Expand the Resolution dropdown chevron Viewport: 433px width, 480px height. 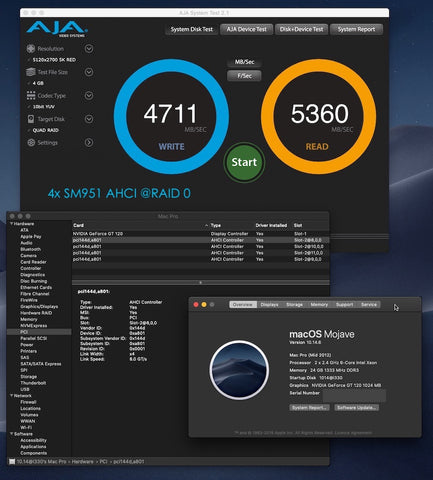pyautogui.click(x=89, y=49)
